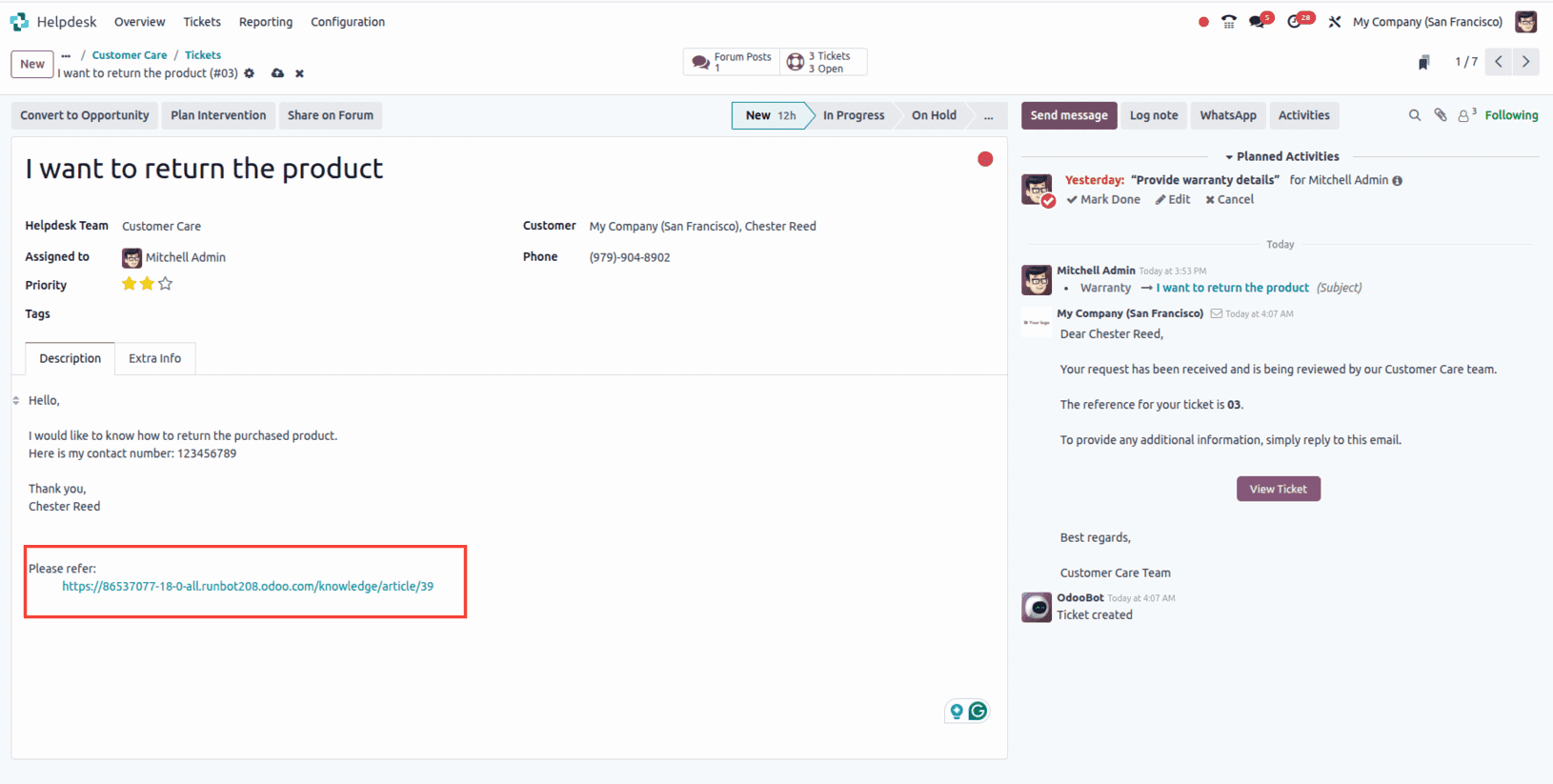Click Convert to Opportunity

pyautogui.click(x=85, y=115)
